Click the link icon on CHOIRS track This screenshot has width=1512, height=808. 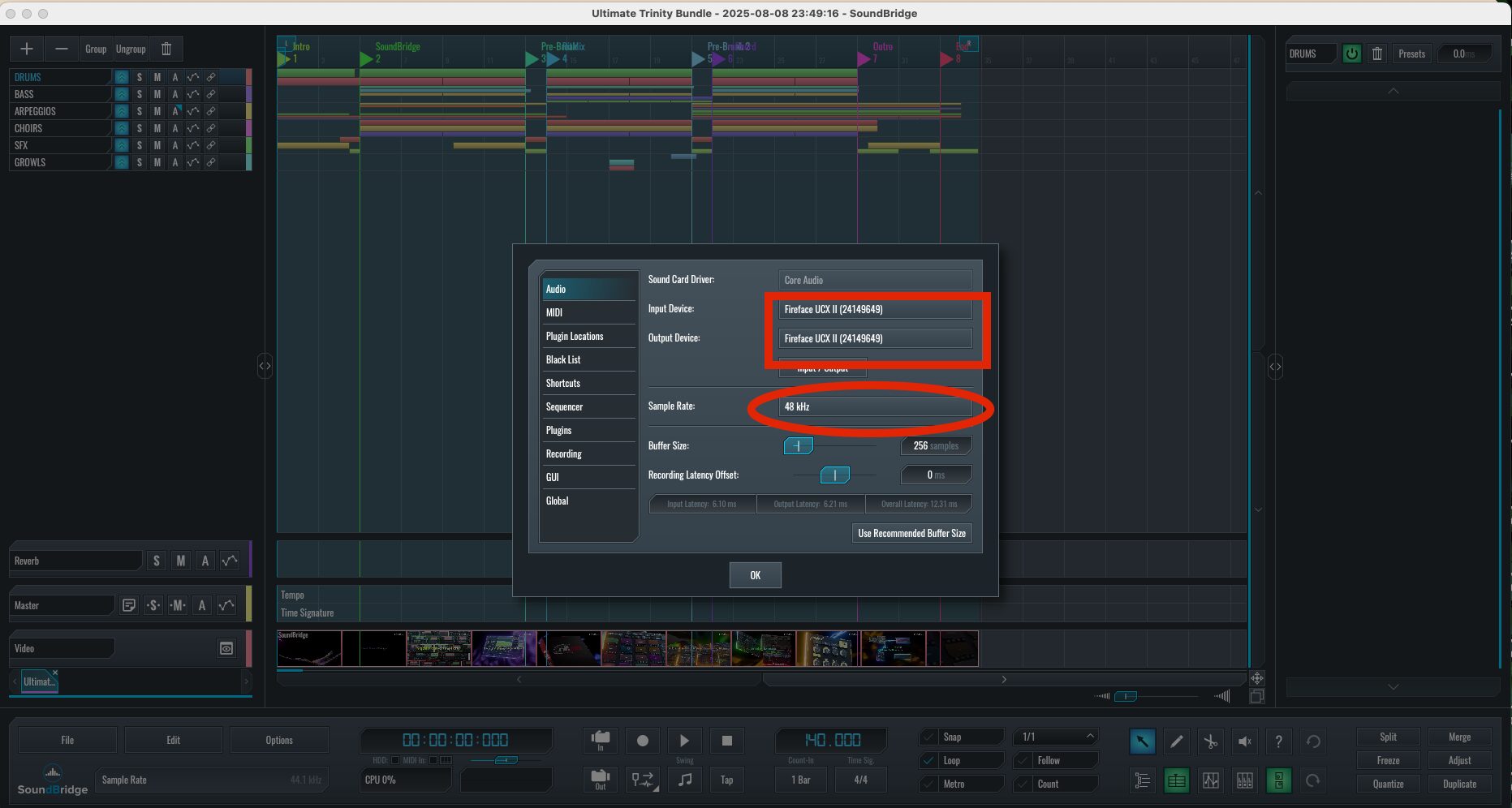[210, 128]
